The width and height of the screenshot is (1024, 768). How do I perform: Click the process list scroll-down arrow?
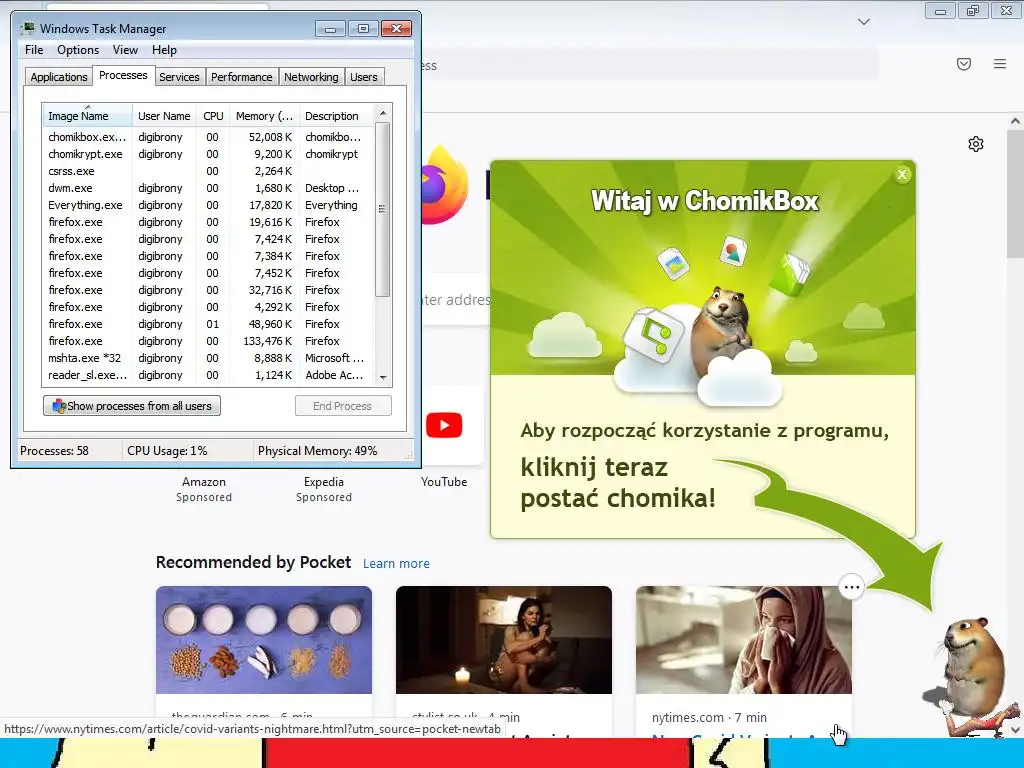coord(383,377)
